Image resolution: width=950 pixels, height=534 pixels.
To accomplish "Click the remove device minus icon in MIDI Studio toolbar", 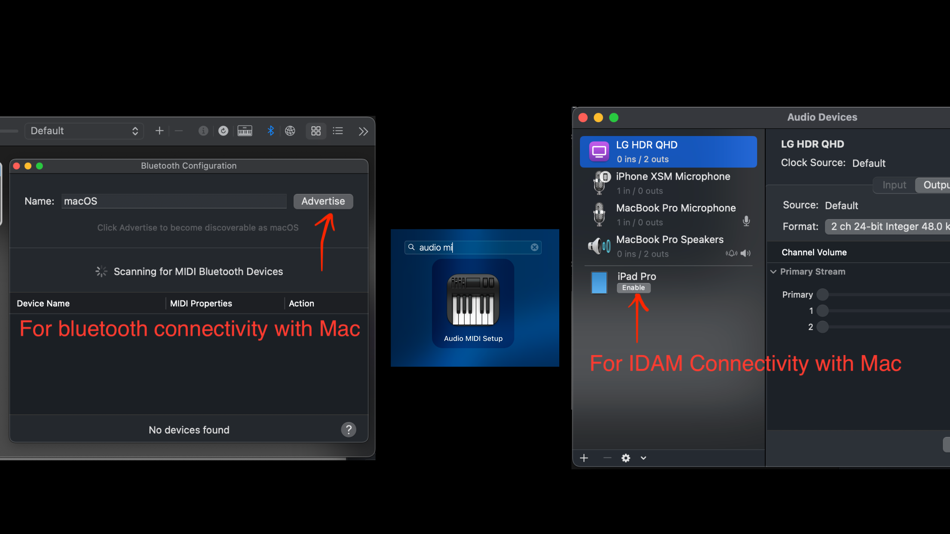I will (x=179, y=131).
